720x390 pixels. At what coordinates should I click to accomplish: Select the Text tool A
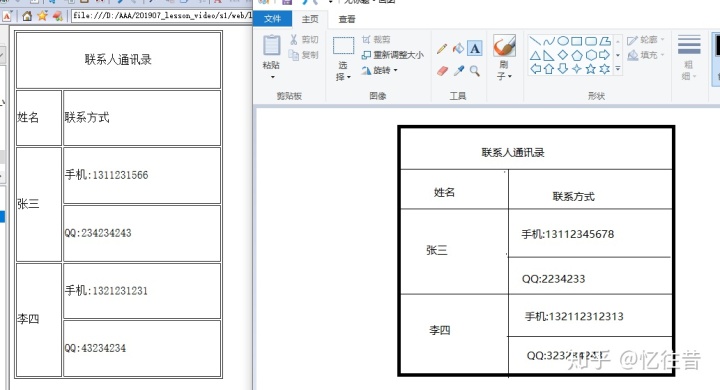click(x=475, y=48)
